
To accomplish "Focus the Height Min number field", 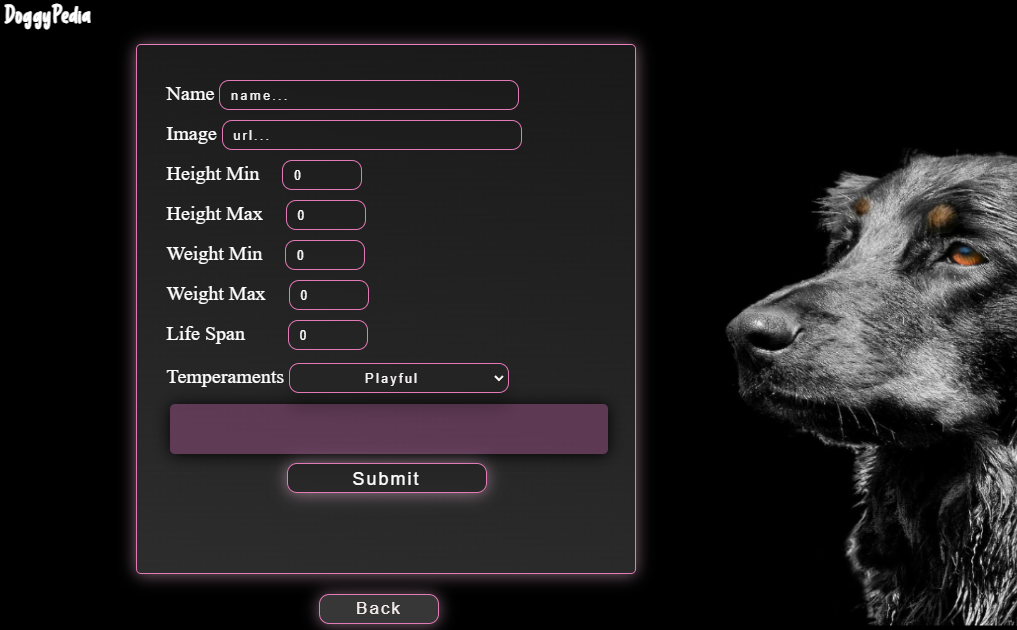I will click(321, 175).
